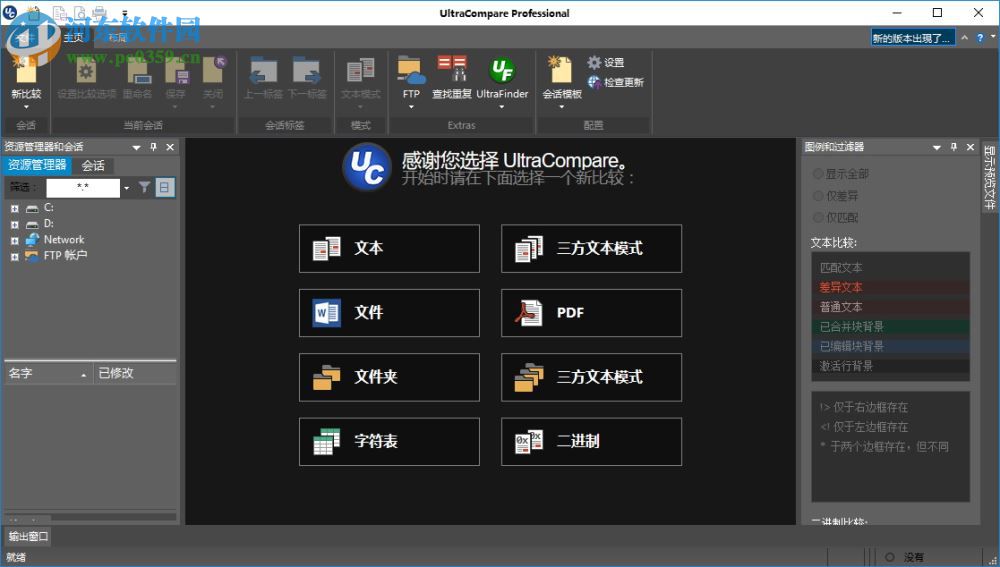Image resolution: width=1000 pixels, height=567 pixels.
Task: Switch to the 布局 ribbon tab
Action: pos(117,38)
